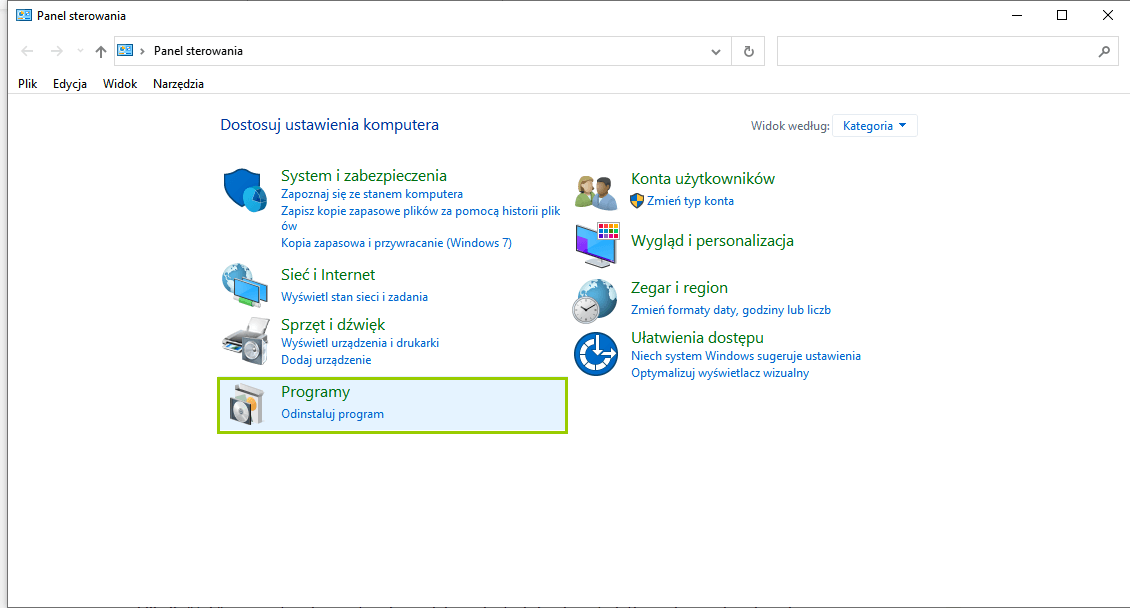The image size is (1130, 608).
Task: Click Odinstaluj program link
Action: pyautogui.click(x=332, y=414)
